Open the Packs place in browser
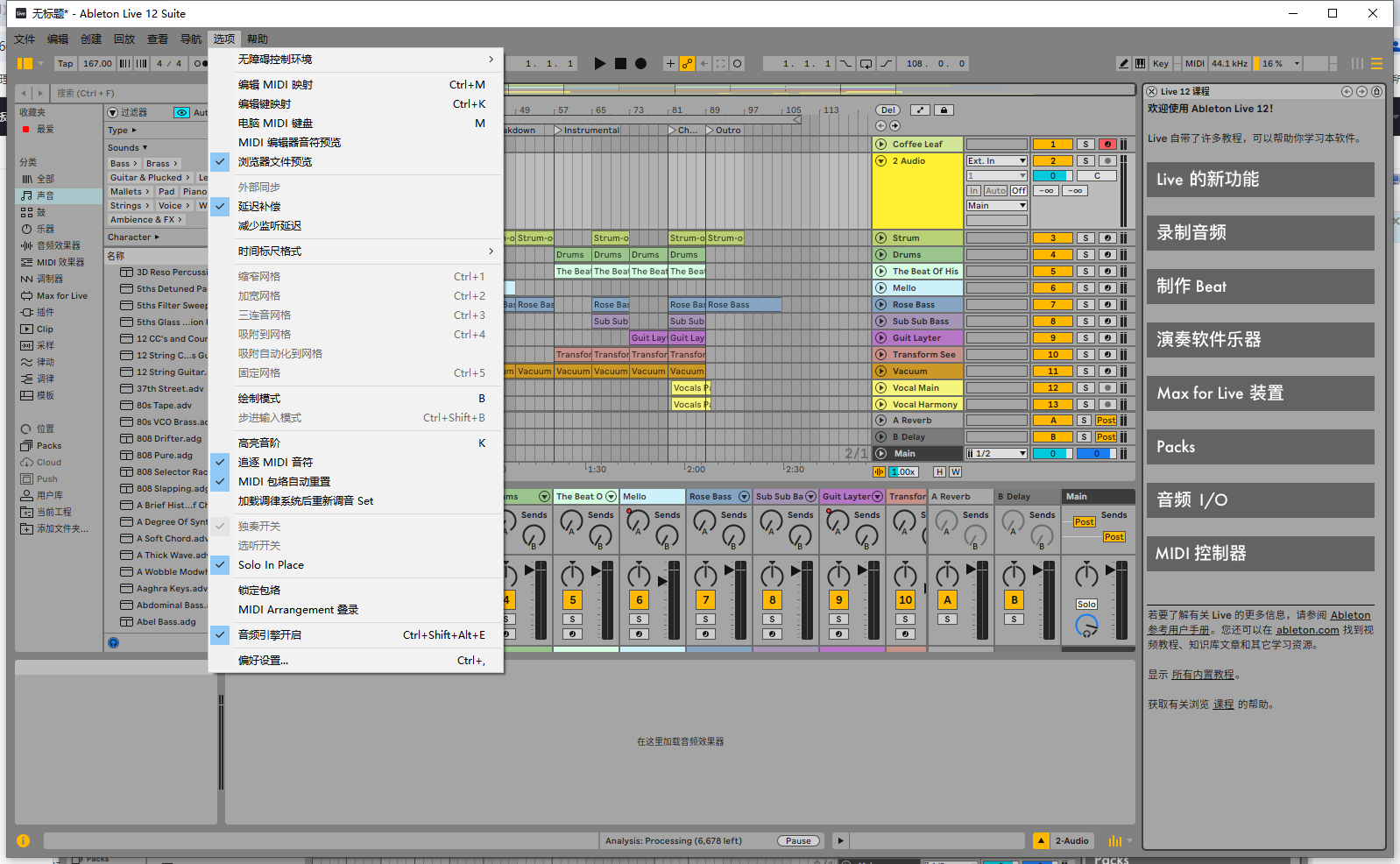 click(49, 446)
